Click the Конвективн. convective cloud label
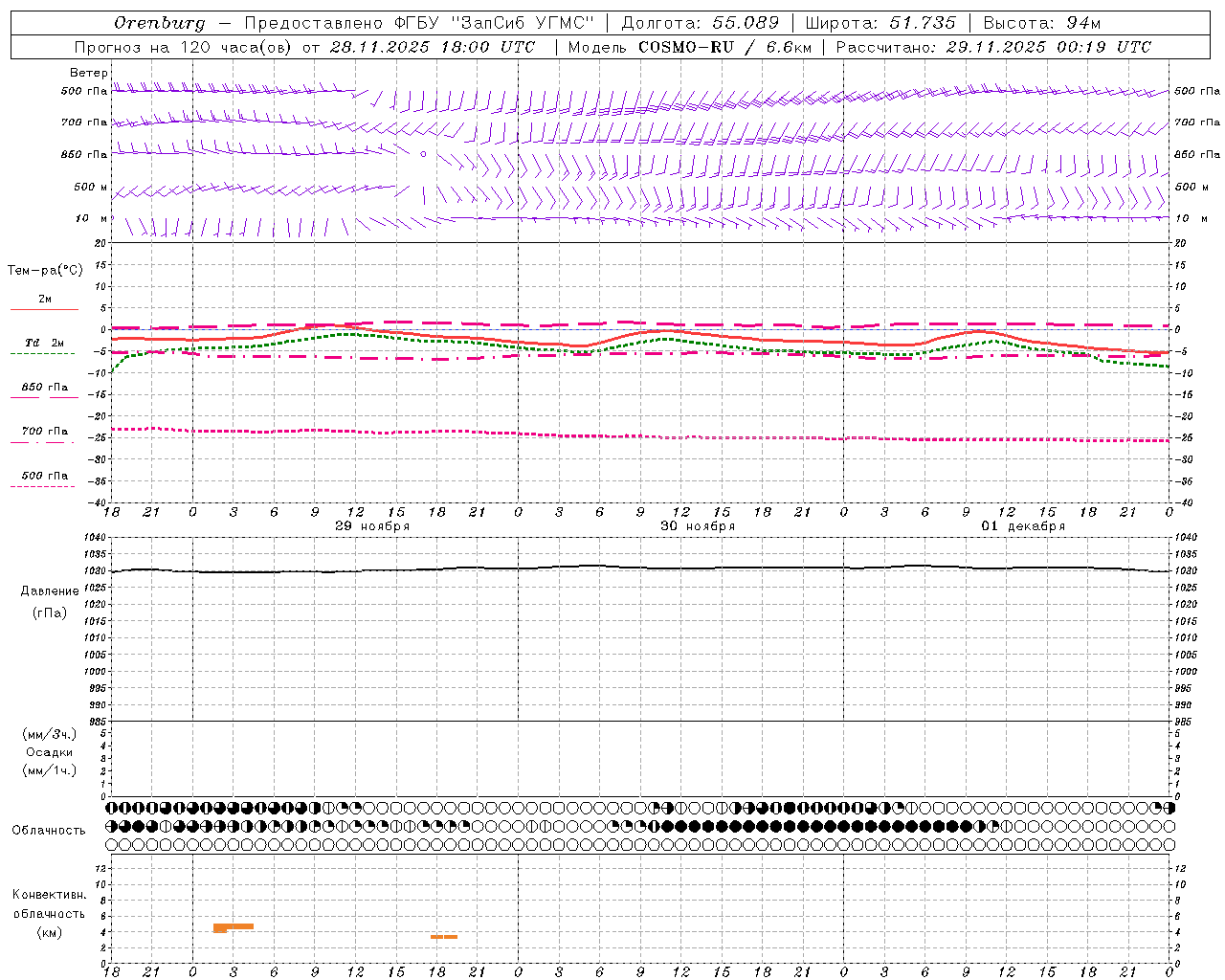 coord(49,894)
